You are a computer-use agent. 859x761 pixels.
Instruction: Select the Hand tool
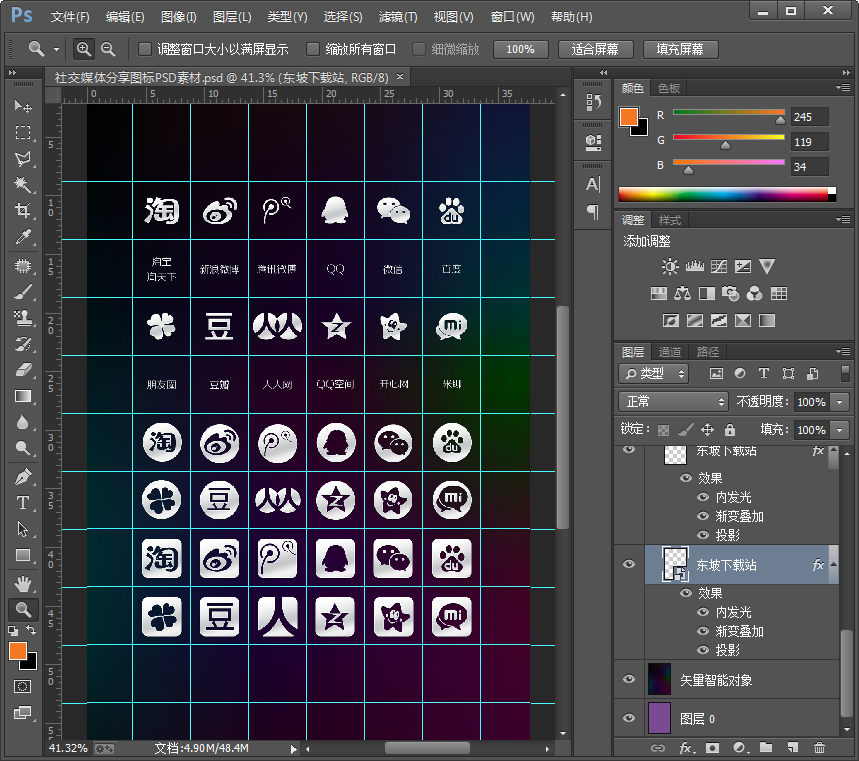pos(23,582)
